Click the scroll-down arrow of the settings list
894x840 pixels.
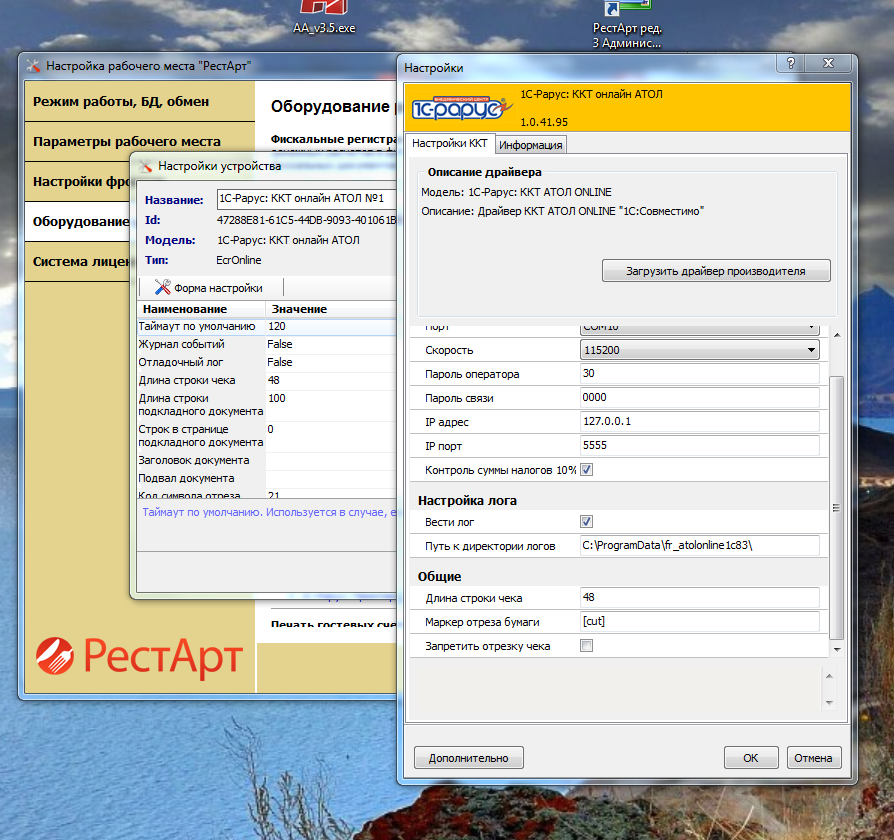837,649
